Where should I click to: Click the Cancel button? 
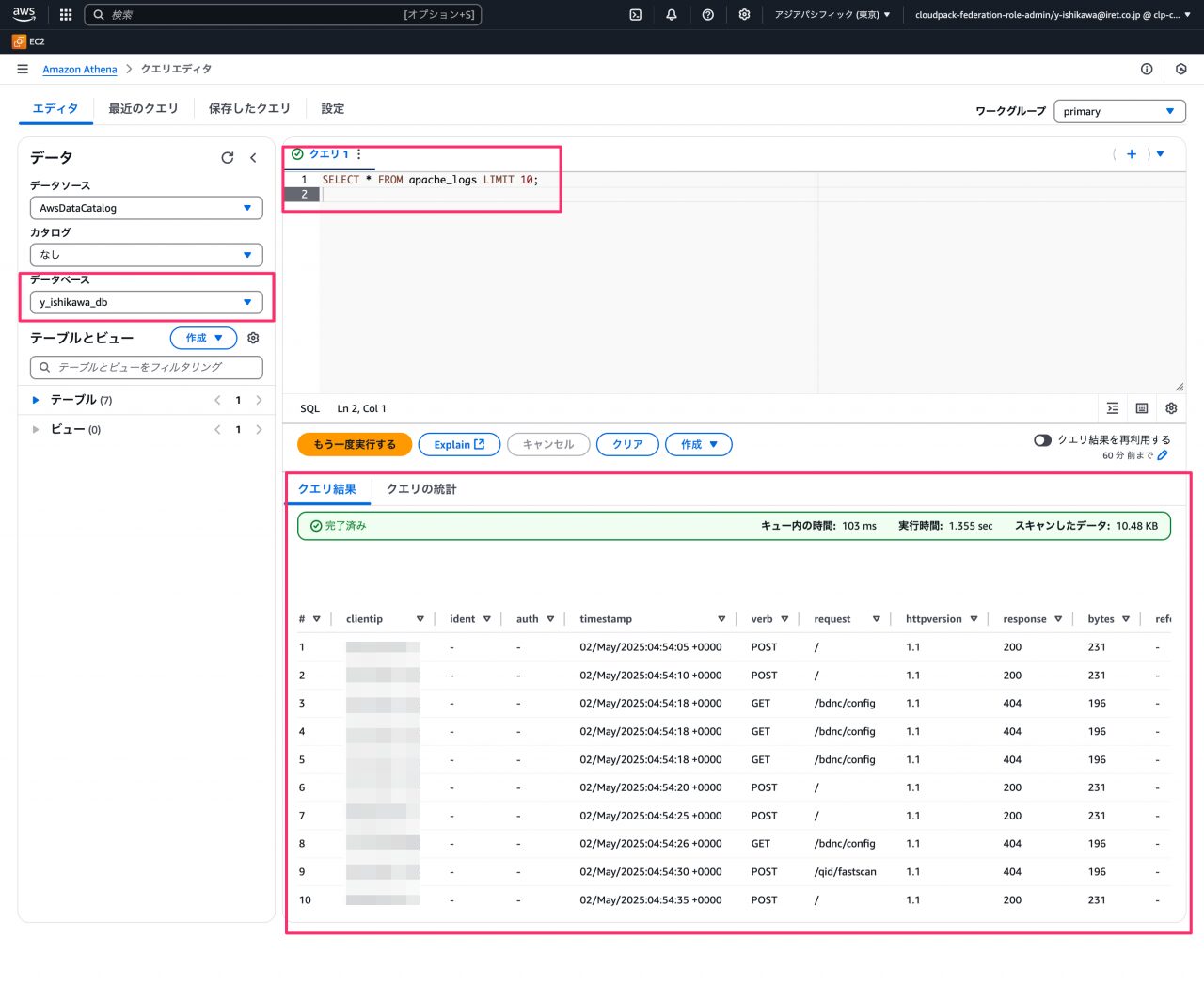click(x=548, y=444)
